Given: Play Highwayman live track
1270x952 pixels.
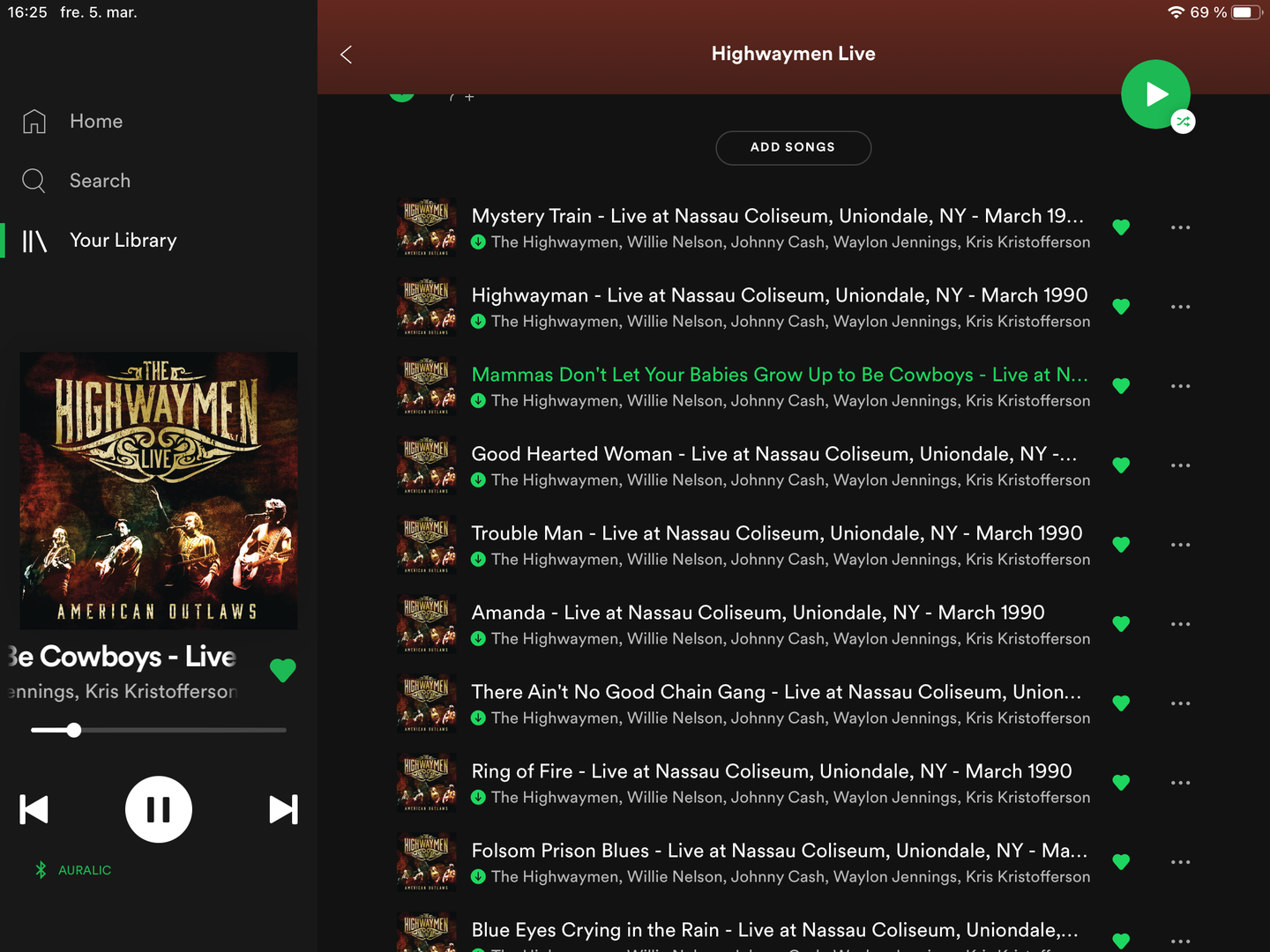Looking at the screenshot, I should tap(780, 295).
